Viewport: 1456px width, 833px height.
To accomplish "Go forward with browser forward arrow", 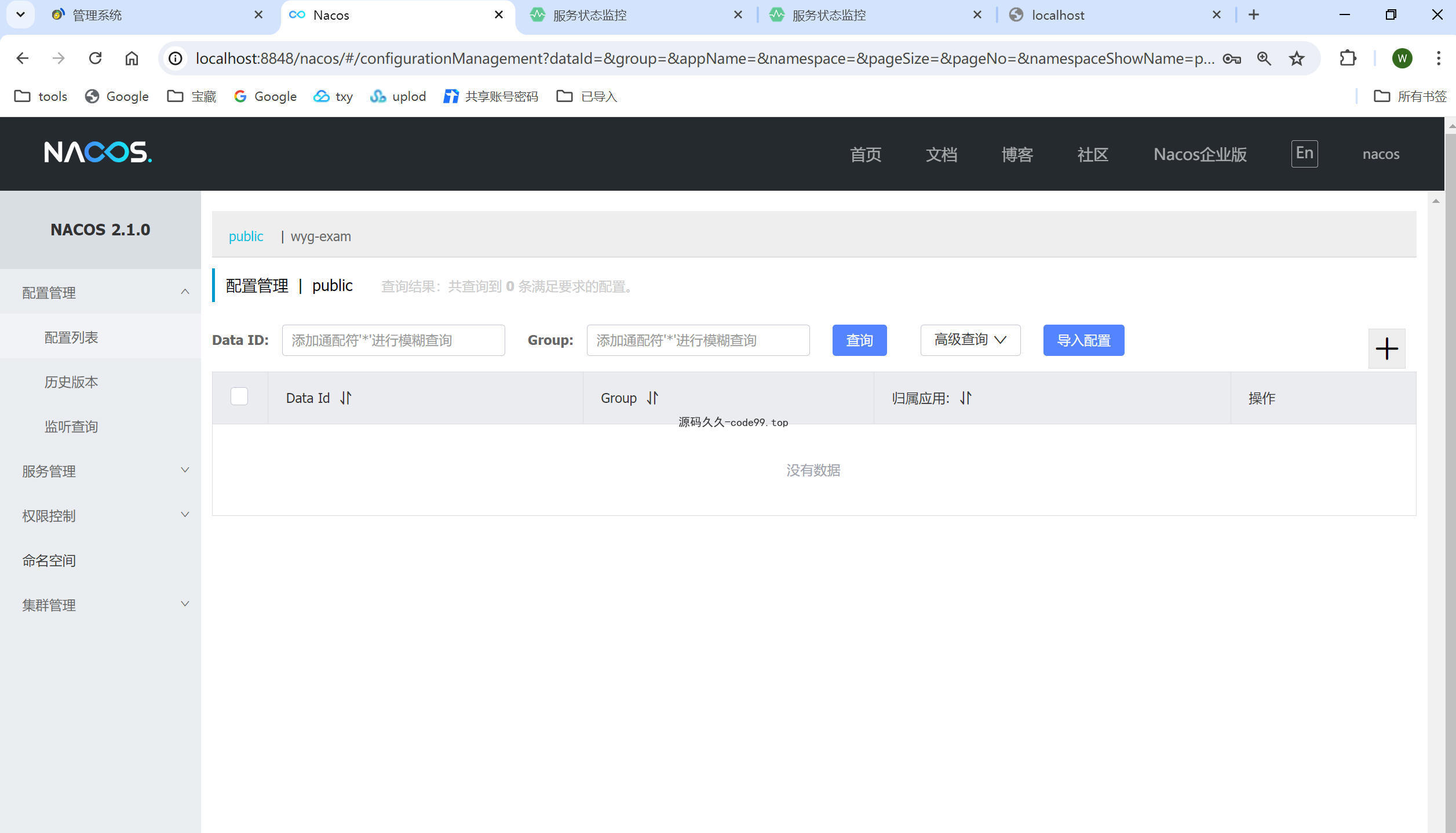I will tap(59, 59).
